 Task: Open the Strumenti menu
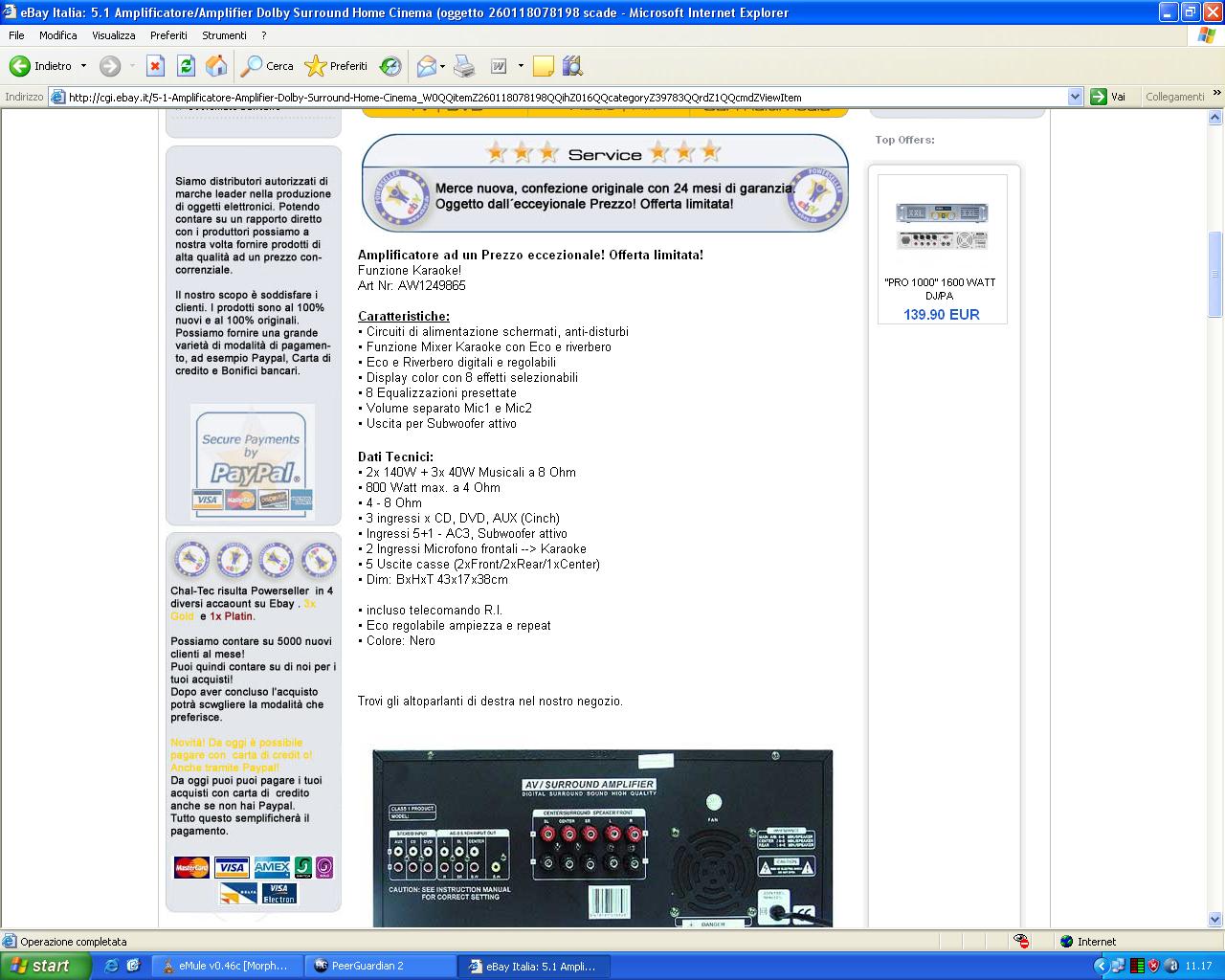point(224,35)
